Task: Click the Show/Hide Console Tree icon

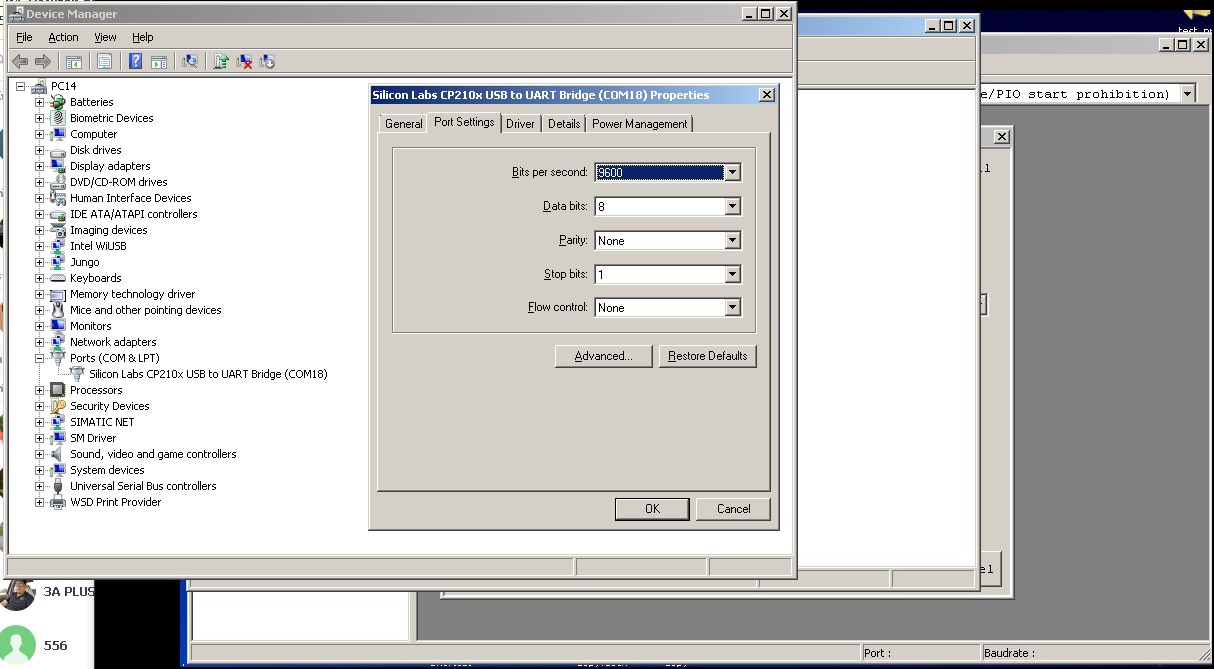Action: point(74,62)
